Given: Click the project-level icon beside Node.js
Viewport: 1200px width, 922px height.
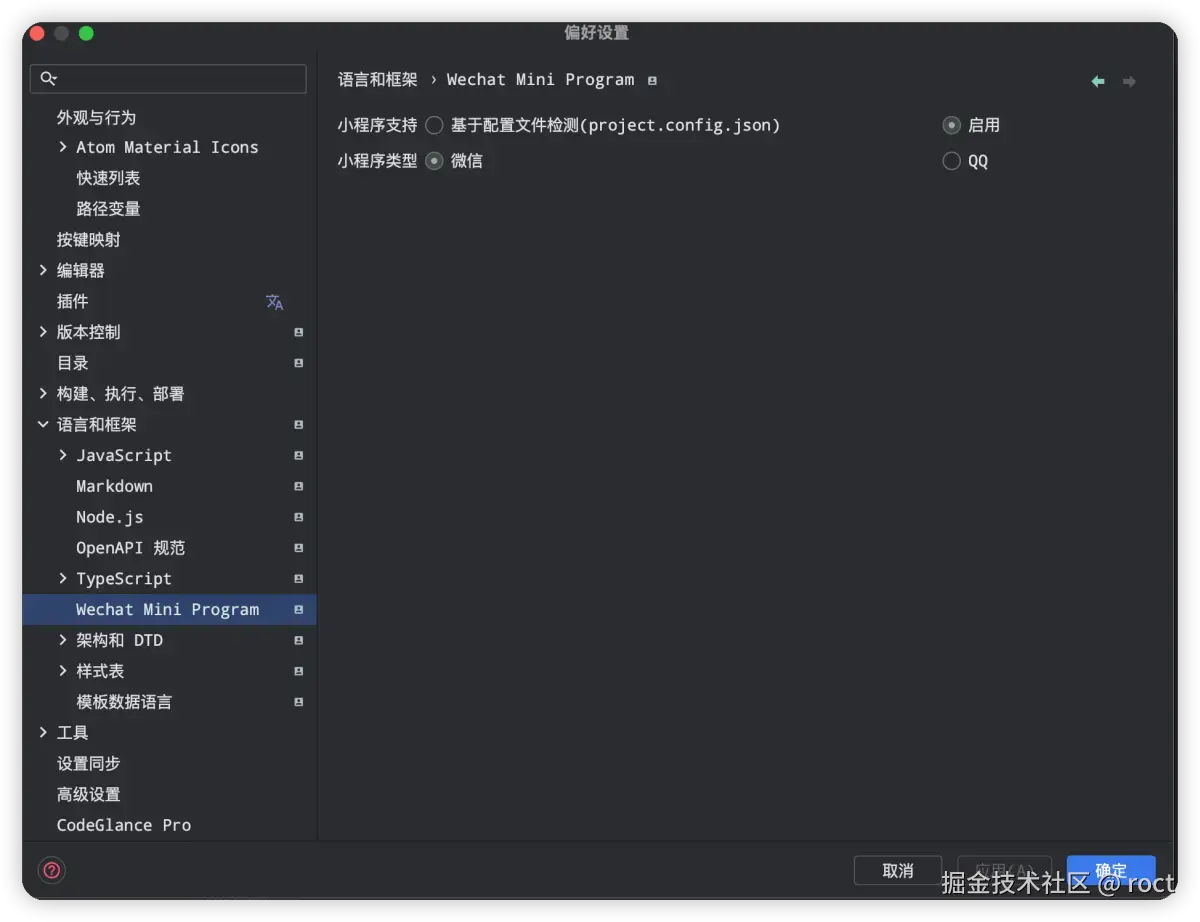Looking at the screenshot, I should click(298, 518).
